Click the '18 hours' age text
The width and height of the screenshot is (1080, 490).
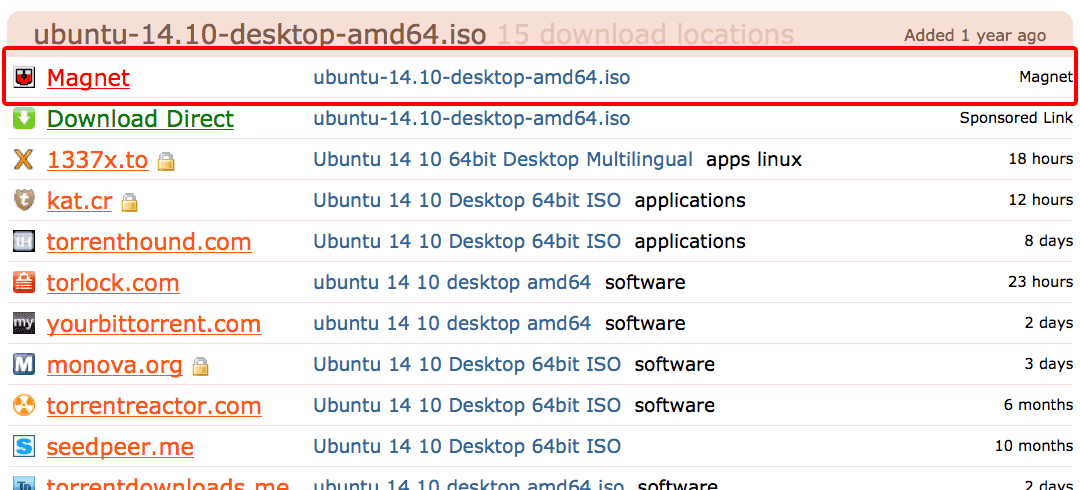[1041, 160]
